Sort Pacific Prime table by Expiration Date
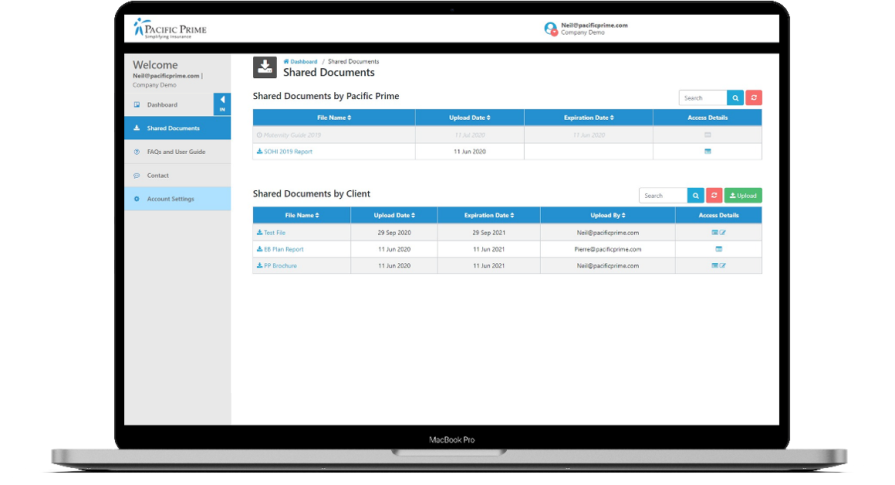This screenshot has width=895, height=485. point(588,118)
